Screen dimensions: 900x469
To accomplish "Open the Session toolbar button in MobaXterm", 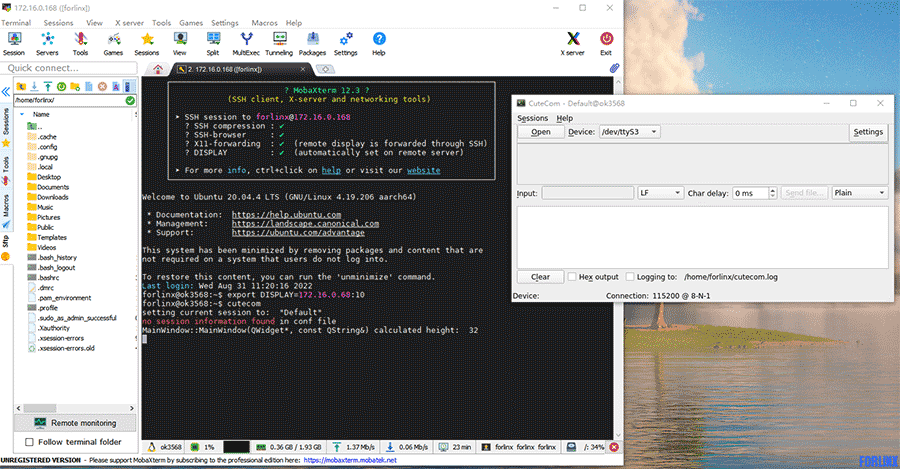I will 14,44.
